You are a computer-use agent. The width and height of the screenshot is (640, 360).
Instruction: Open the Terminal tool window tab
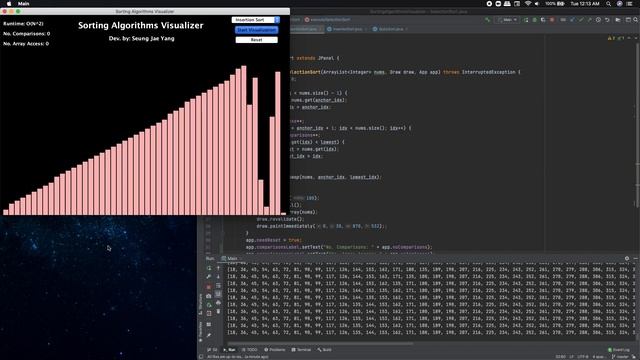coord(301,350)
